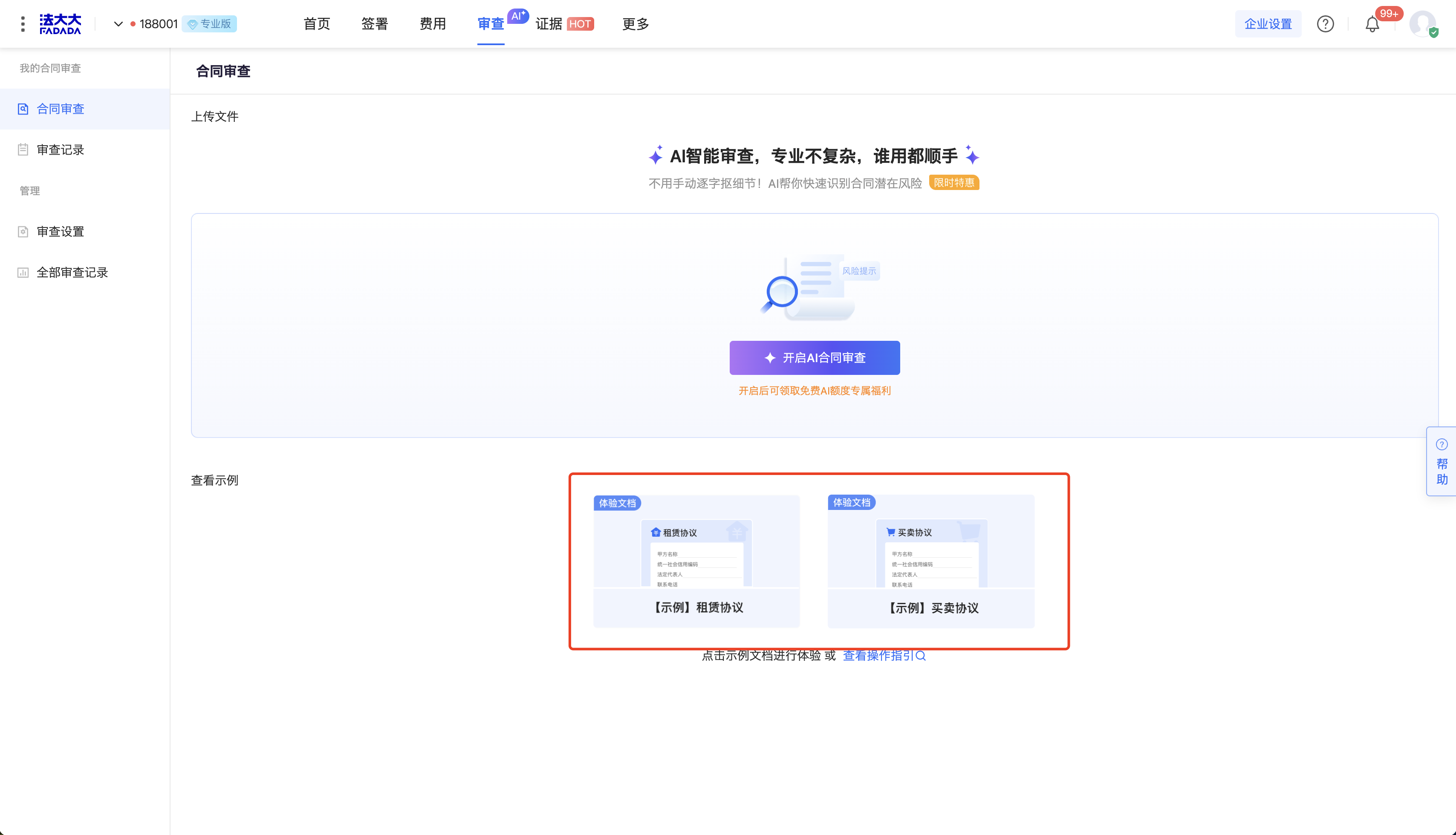Switch to the 签署 tab
This screenshot has height=835, width=1456.
pyautogui.click(x=375, y=23)
